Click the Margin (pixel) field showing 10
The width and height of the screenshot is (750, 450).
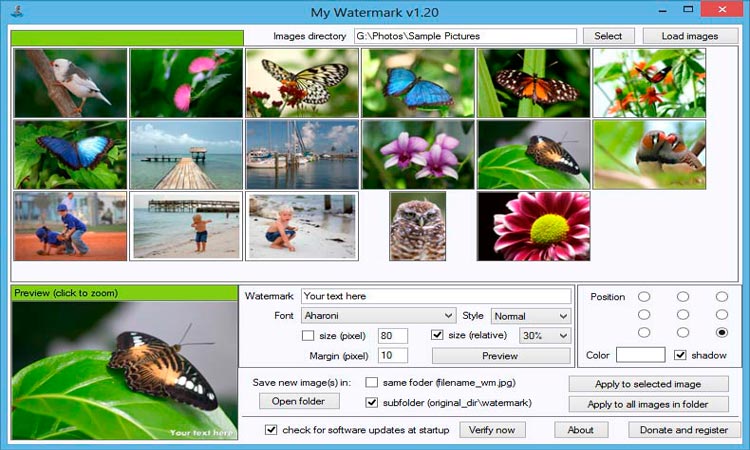coord(393,355)
